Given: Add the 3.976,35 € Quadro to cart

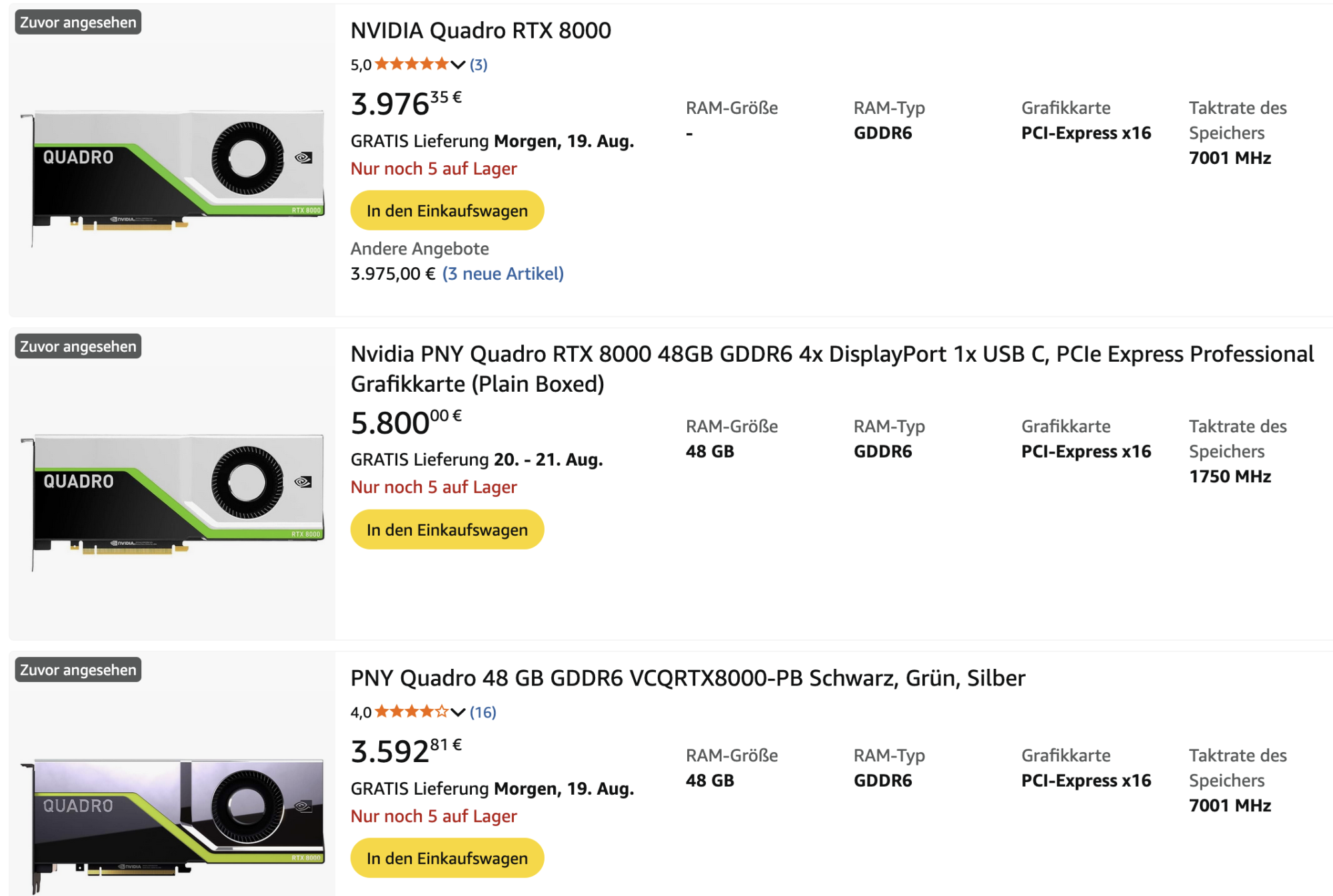Looking at the screenshot, I should [447, 211].
